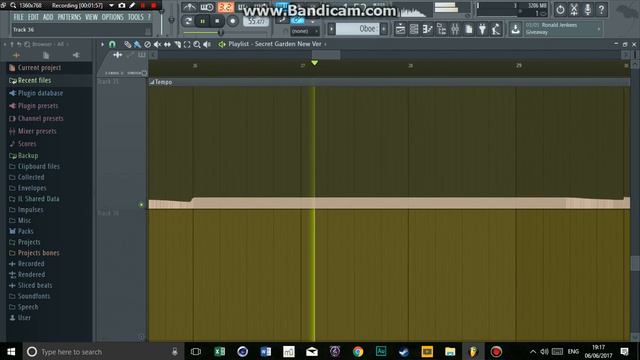Open the Mixer icon
The image size is (640, 360).
[455, 29]
